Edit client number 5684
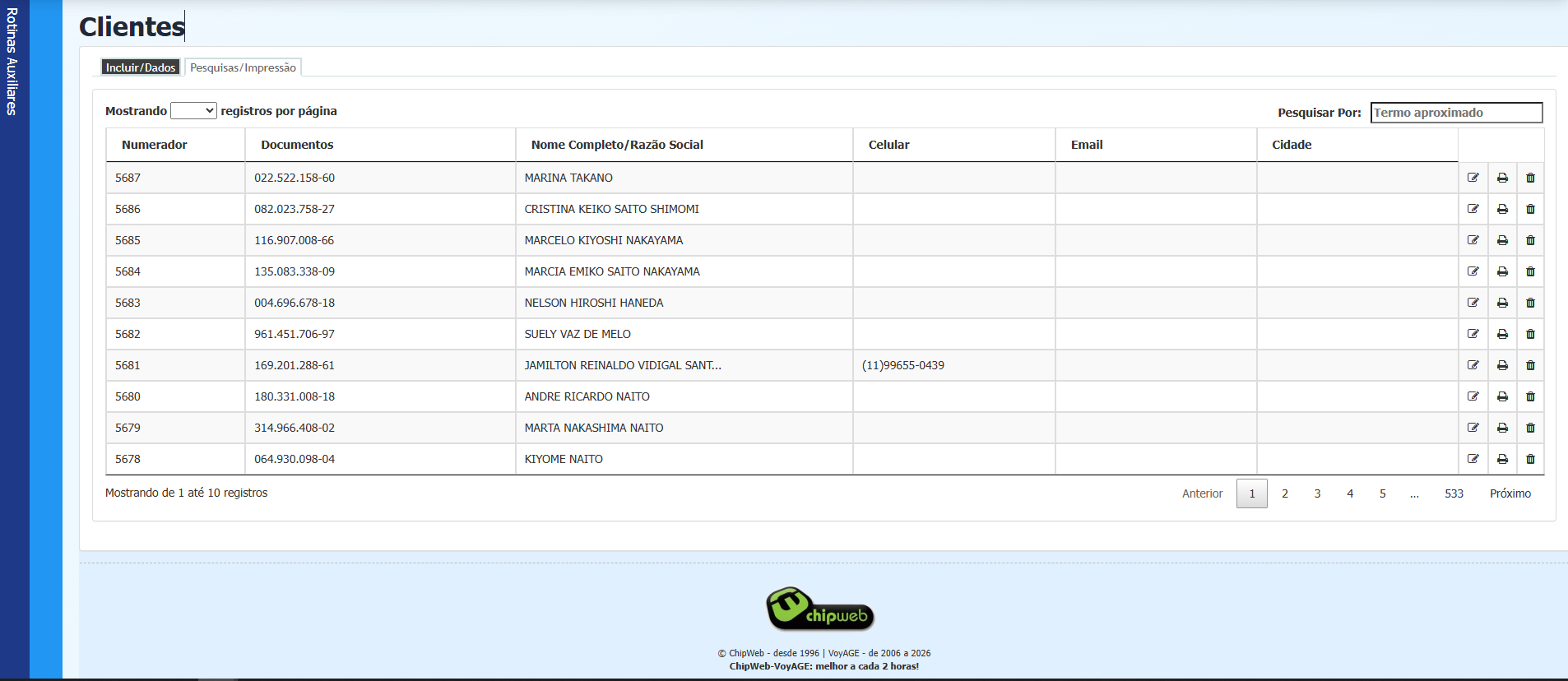This screenshot has width=1568, height=681. click(x=1473, y=271)
